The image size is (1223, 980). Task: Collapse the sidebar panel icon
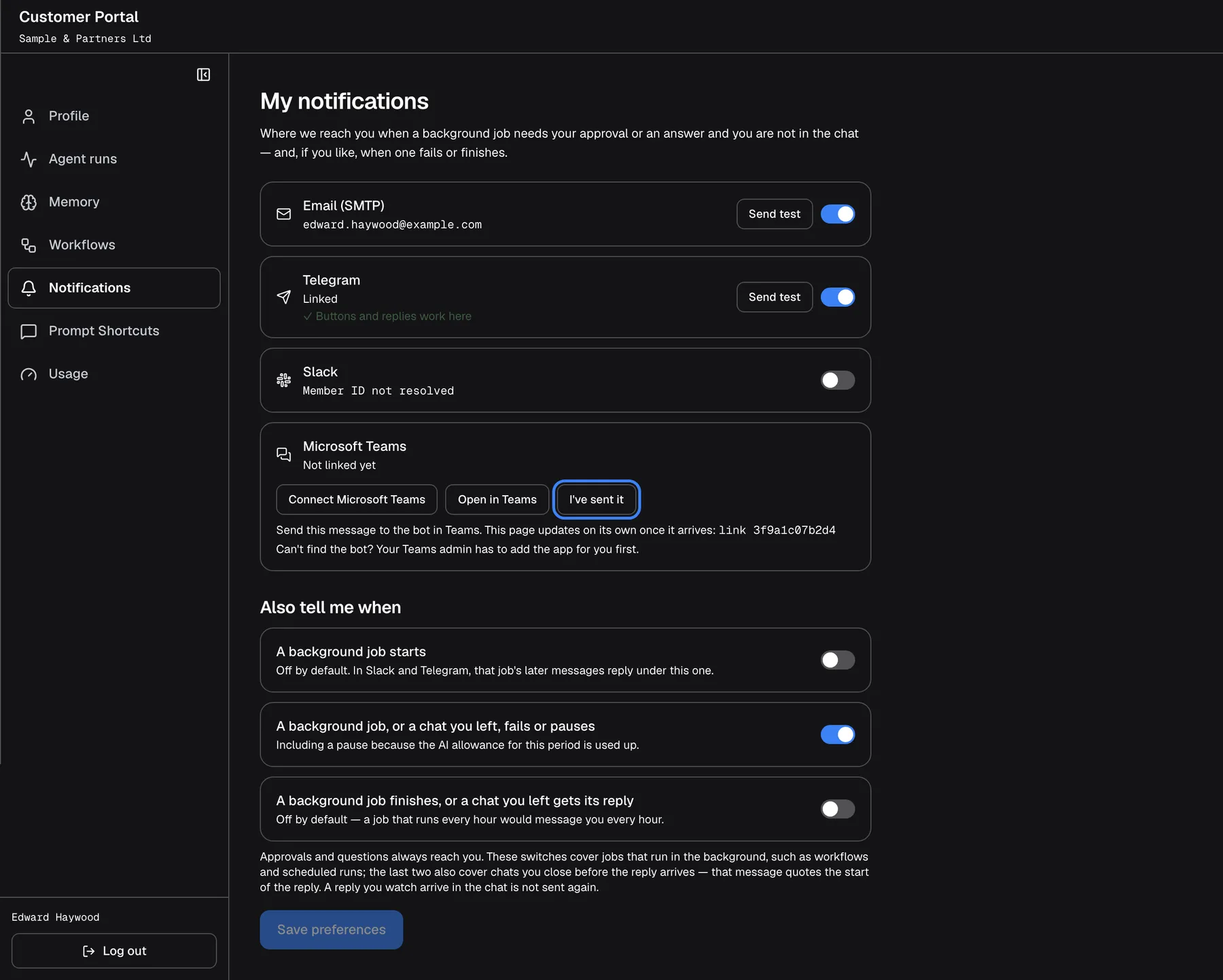[x=203, y=75]
